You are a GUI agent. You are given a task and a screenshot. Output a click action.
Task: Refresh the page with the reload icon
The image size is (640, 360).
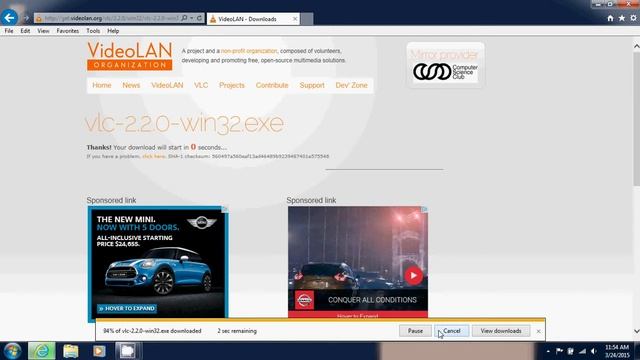[x=200, y=18]
